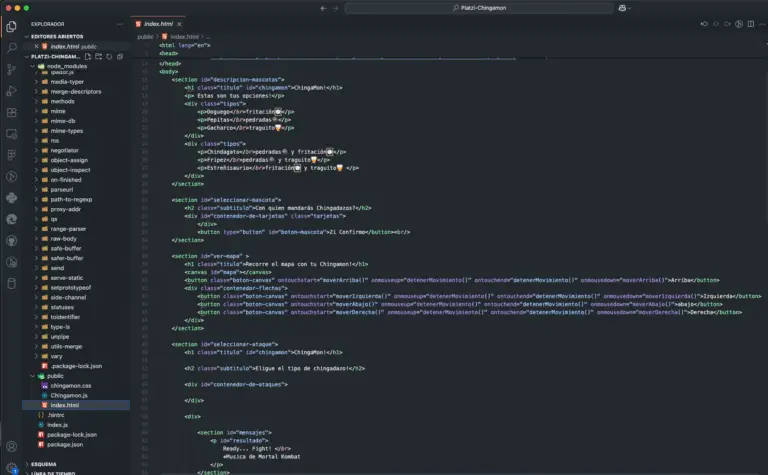Open the Run and Debug view
This screenshot has width=768, height=475.
11,90
